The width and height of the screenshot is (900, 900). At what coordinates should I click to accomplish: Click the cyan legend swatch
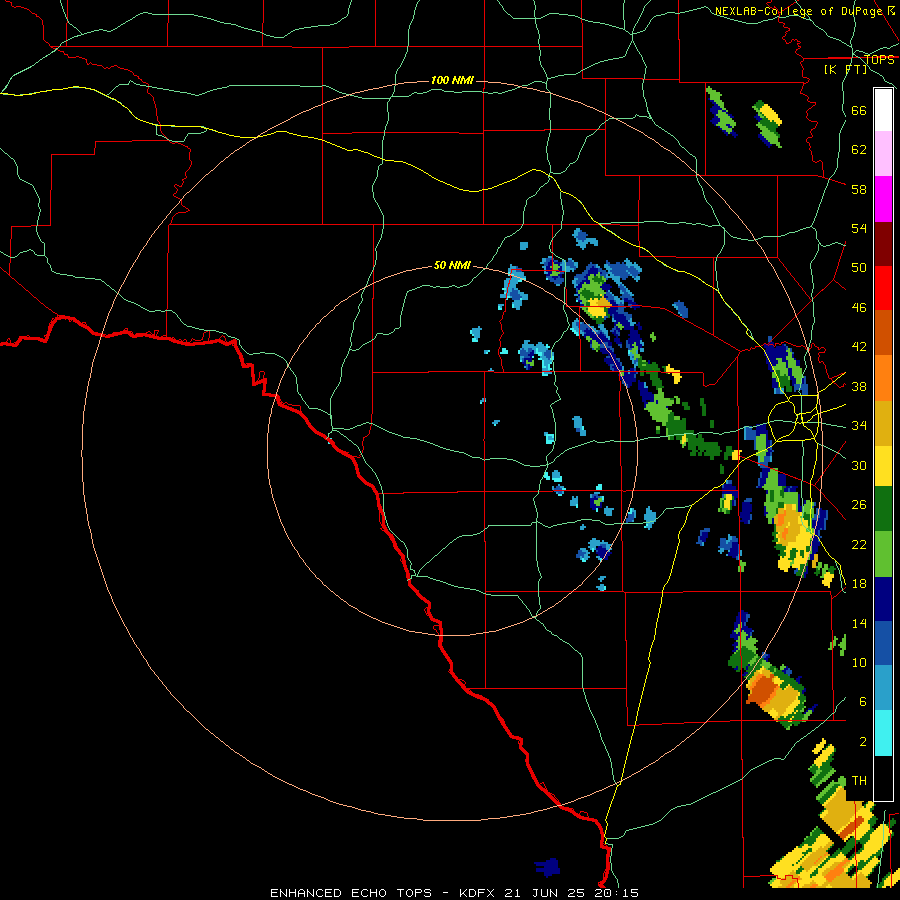point(883,733)
